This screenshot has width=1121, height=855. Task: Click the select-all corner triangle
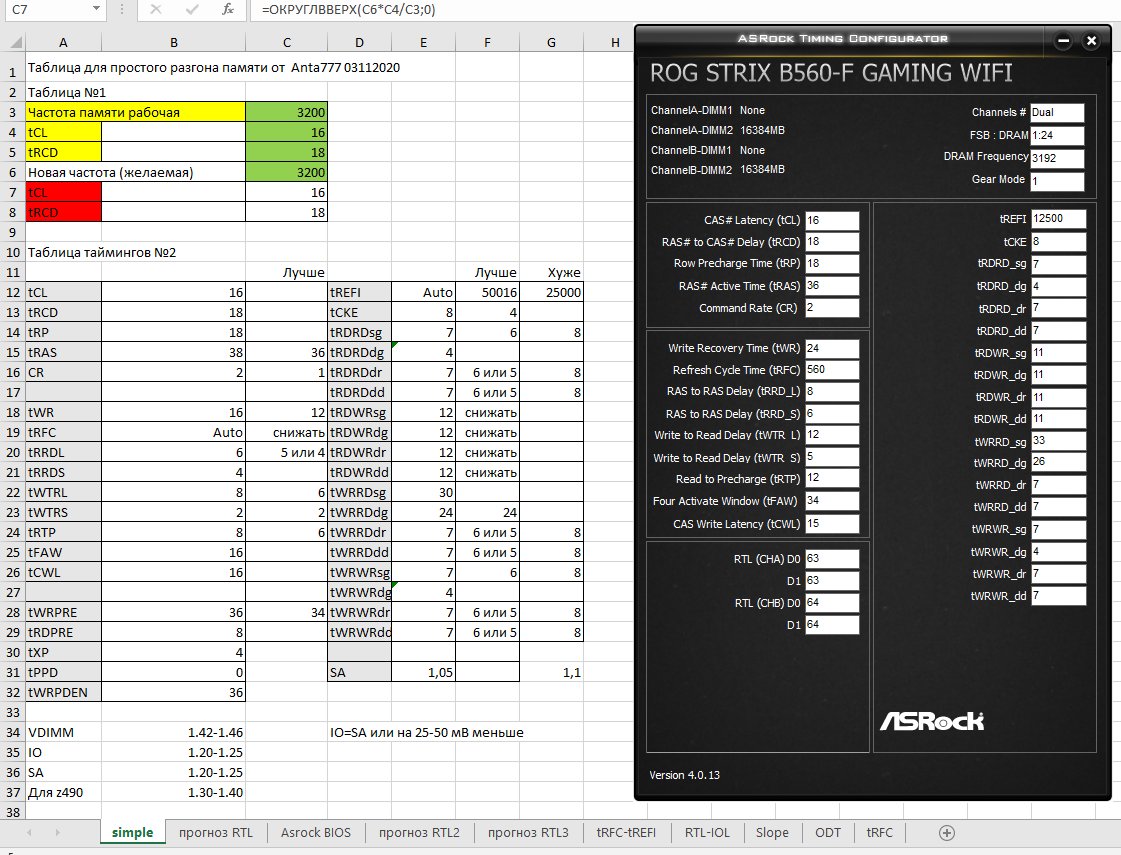16,43
